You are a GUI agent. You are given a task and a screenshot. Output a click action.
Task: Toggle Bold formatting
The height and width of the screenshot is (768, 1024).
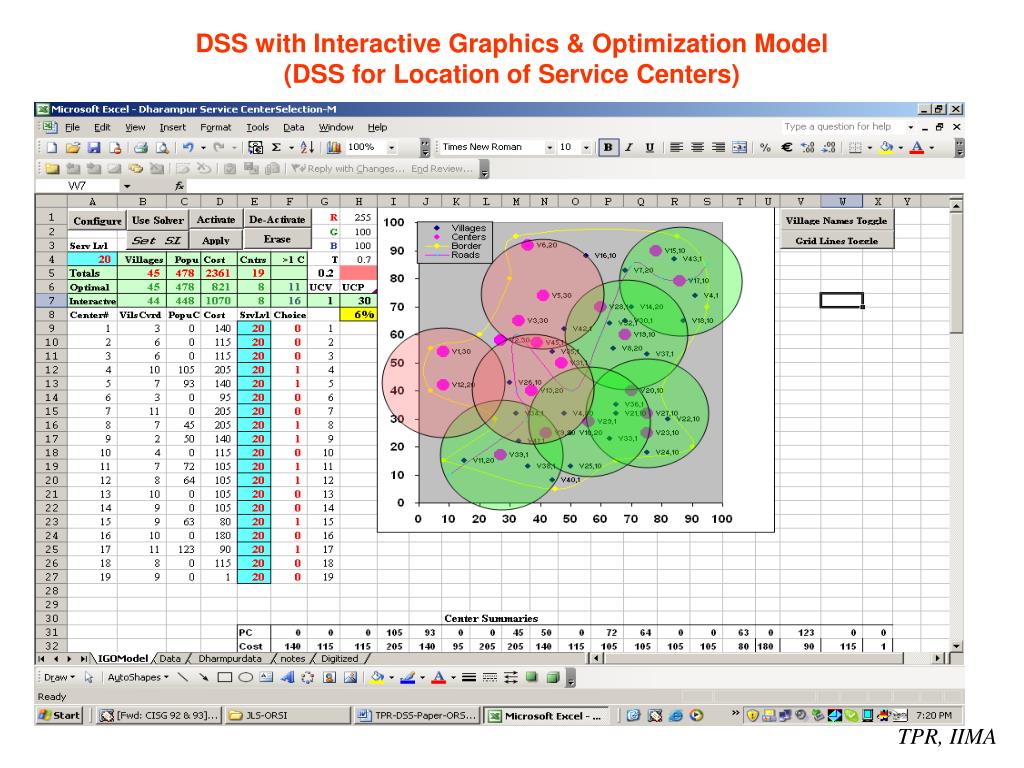point(608,148)
